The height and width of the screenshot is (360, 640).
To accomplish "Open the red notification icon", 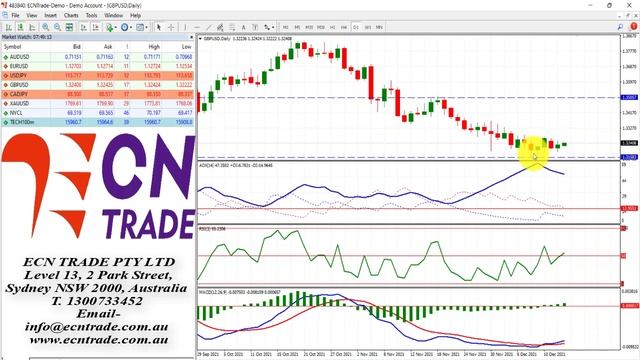I will pyautogui.click(x=633, y=27).
